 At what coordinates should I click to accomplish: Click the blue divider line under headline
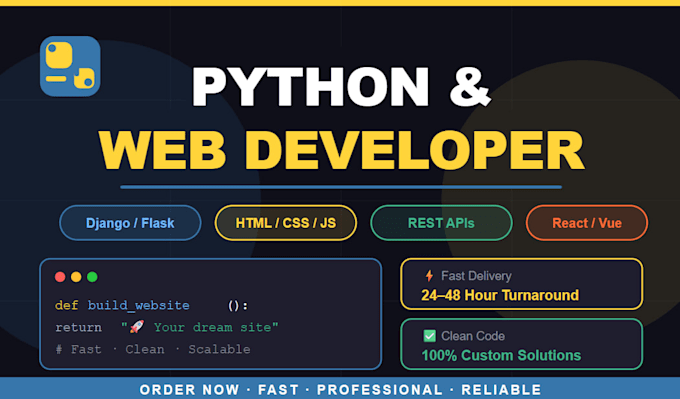(341, 187)
